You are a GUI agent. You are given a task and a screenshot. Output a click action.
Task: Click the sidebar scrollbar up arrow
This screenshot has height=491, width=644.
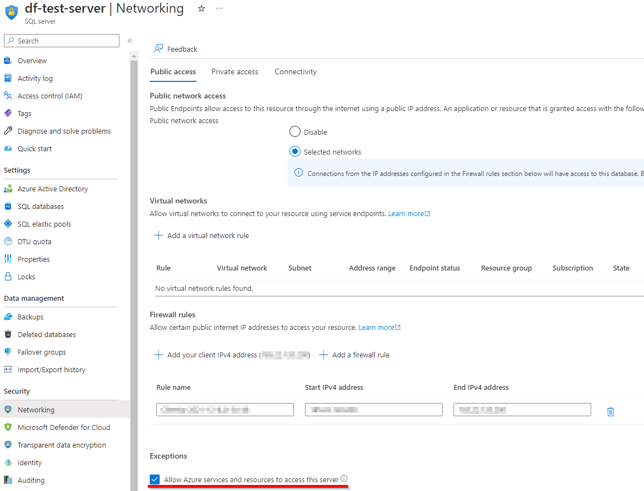point(134,55)
